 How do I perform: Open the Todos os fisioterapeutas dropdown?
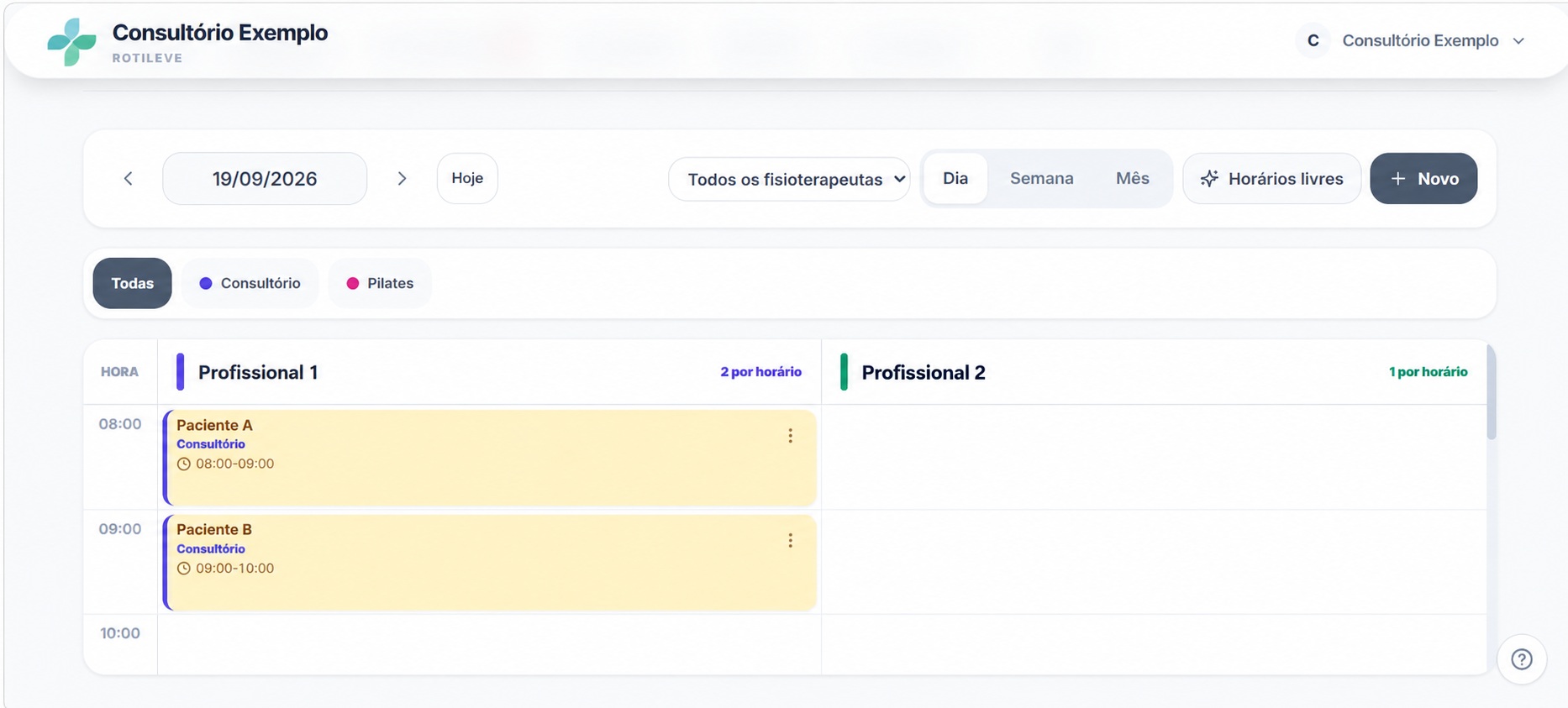[x=789, y=179]
